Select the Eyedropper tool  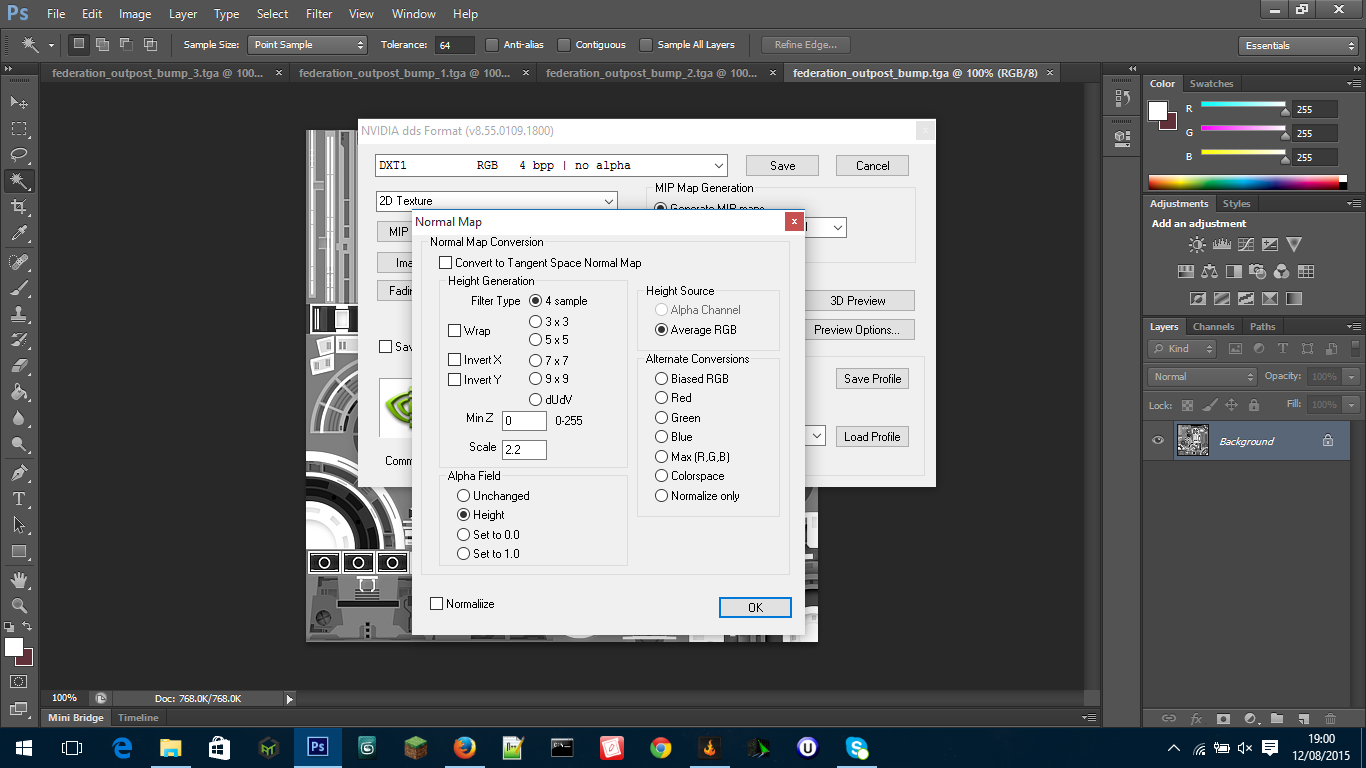(19, 233)
